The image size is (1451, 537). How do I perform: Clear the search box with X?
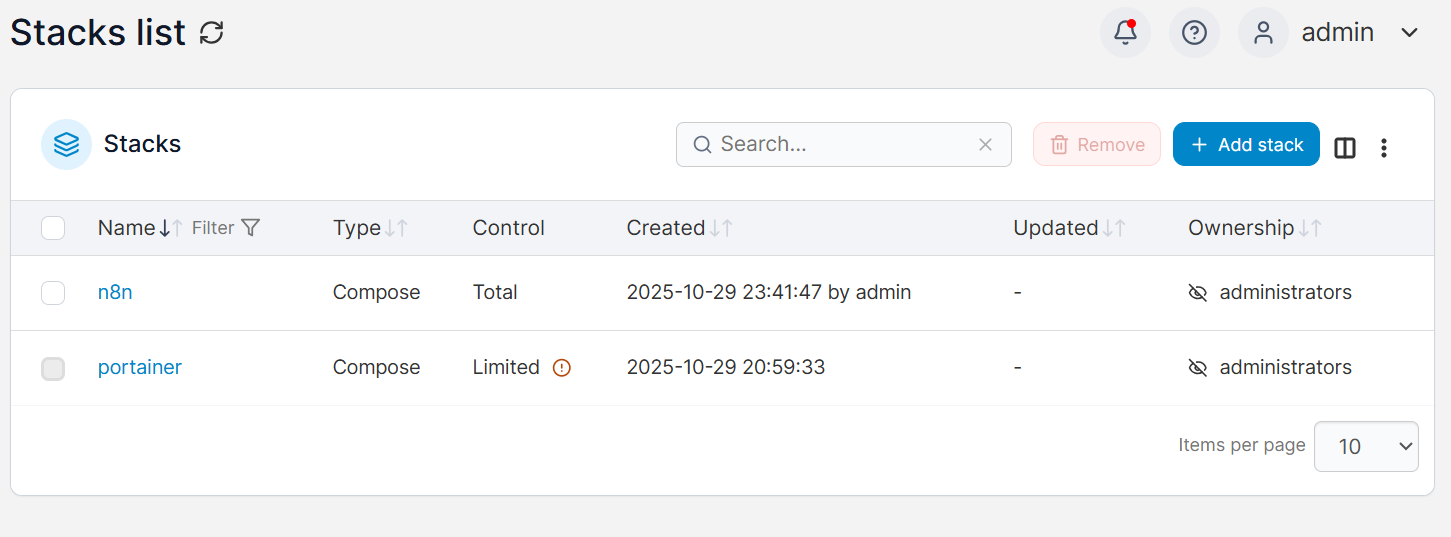tap(985, 145)
